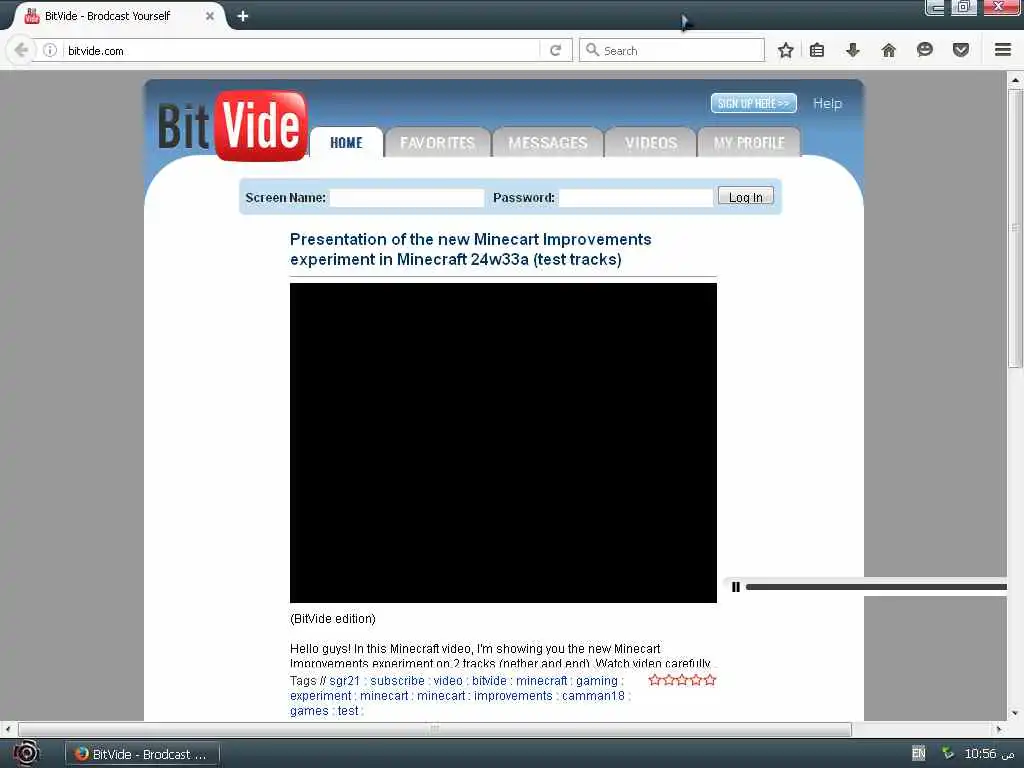Viewport: 1024px width, 768px height.
Task: Open the VIDEOS tab
Action: (650, 142)
